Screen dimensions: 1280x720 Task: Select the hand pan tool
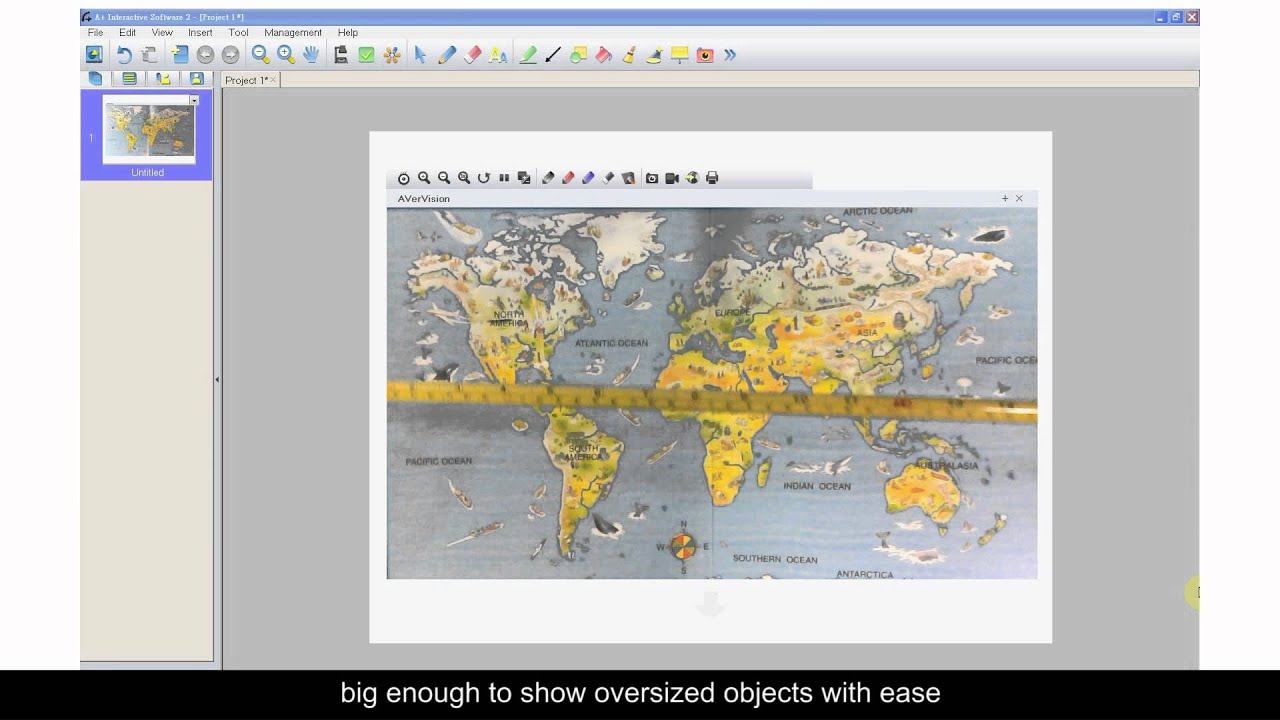[x=311, y=55]
